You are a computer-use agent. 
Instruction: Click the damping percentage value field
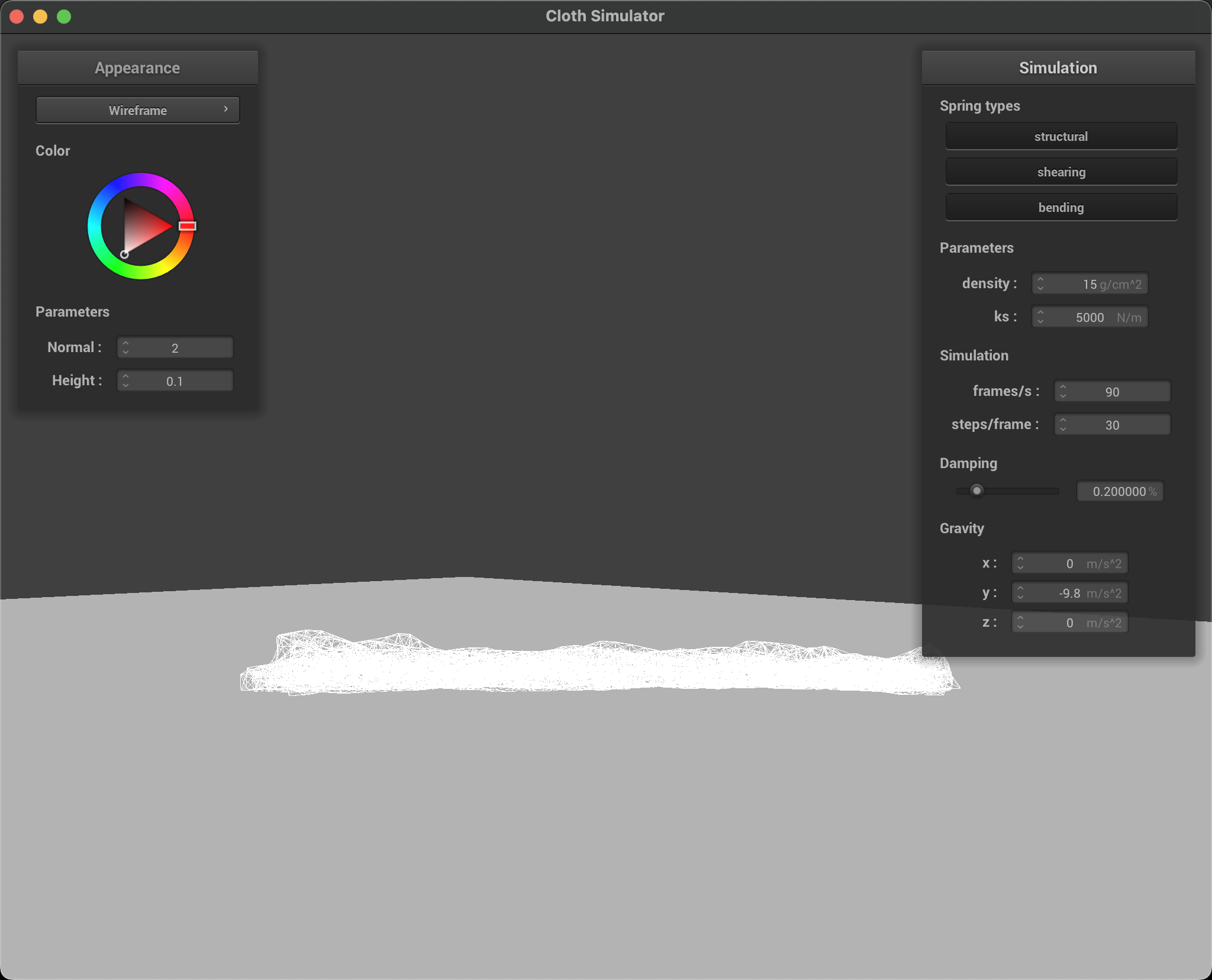click(x=1119, y=491)
